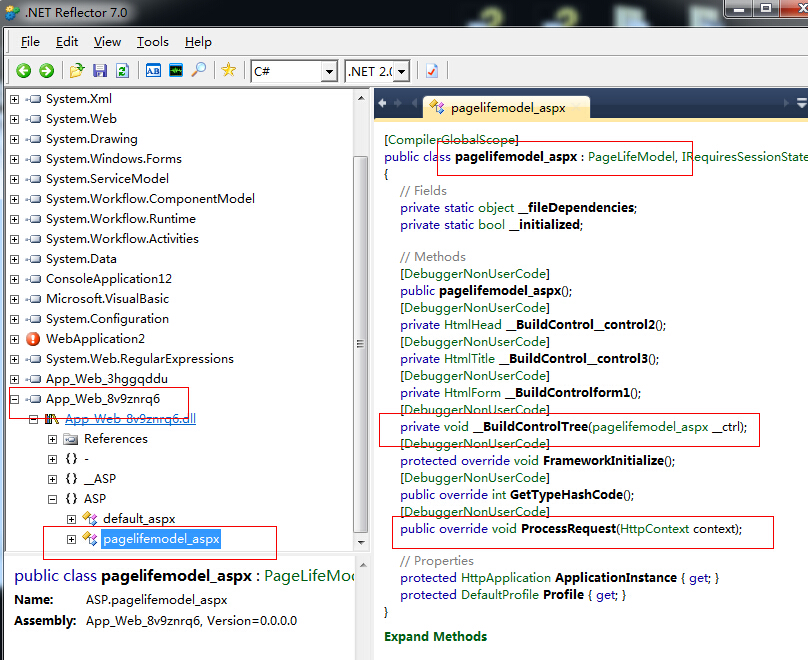Click the Expand Methods link
The height and width of the screenshot is (660, 808).
(x=435, y=637)
